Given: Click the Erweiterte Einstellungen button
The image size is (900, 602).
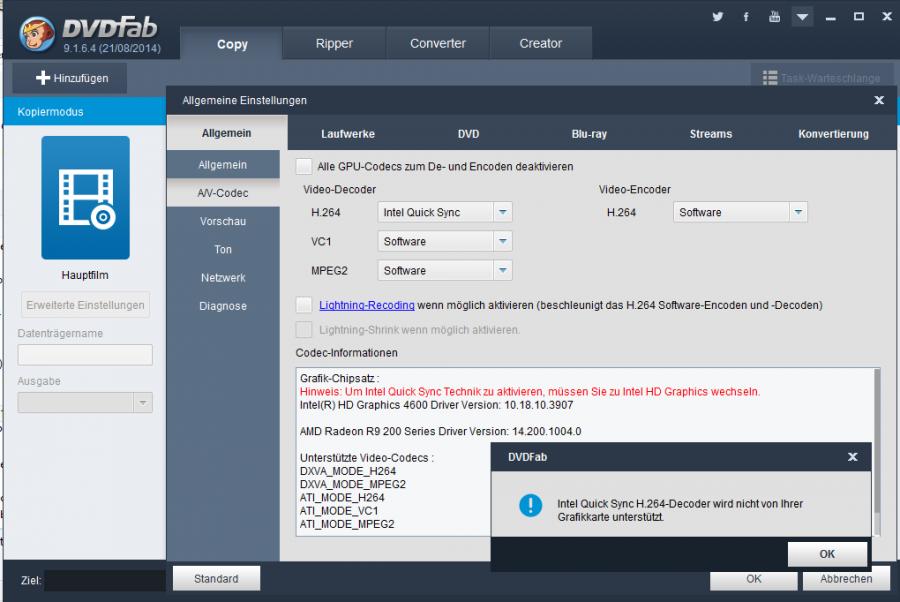Looking at the screenshot, I should pyautogui.click(x=86, y=305).
